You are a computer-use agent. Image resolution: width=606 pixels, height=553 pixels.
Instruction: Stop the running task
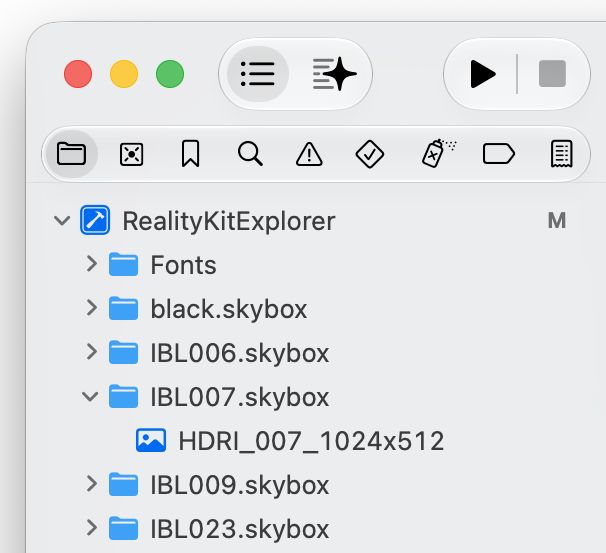click(x=552, y=73)
